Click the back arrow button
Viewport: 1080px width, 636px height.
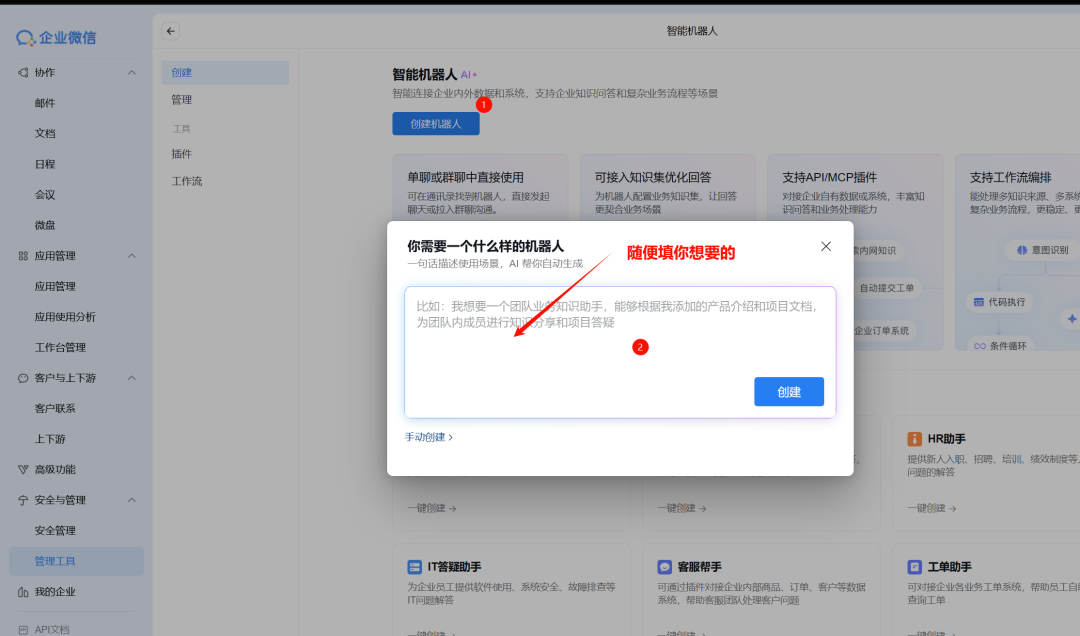coord(171,31)
